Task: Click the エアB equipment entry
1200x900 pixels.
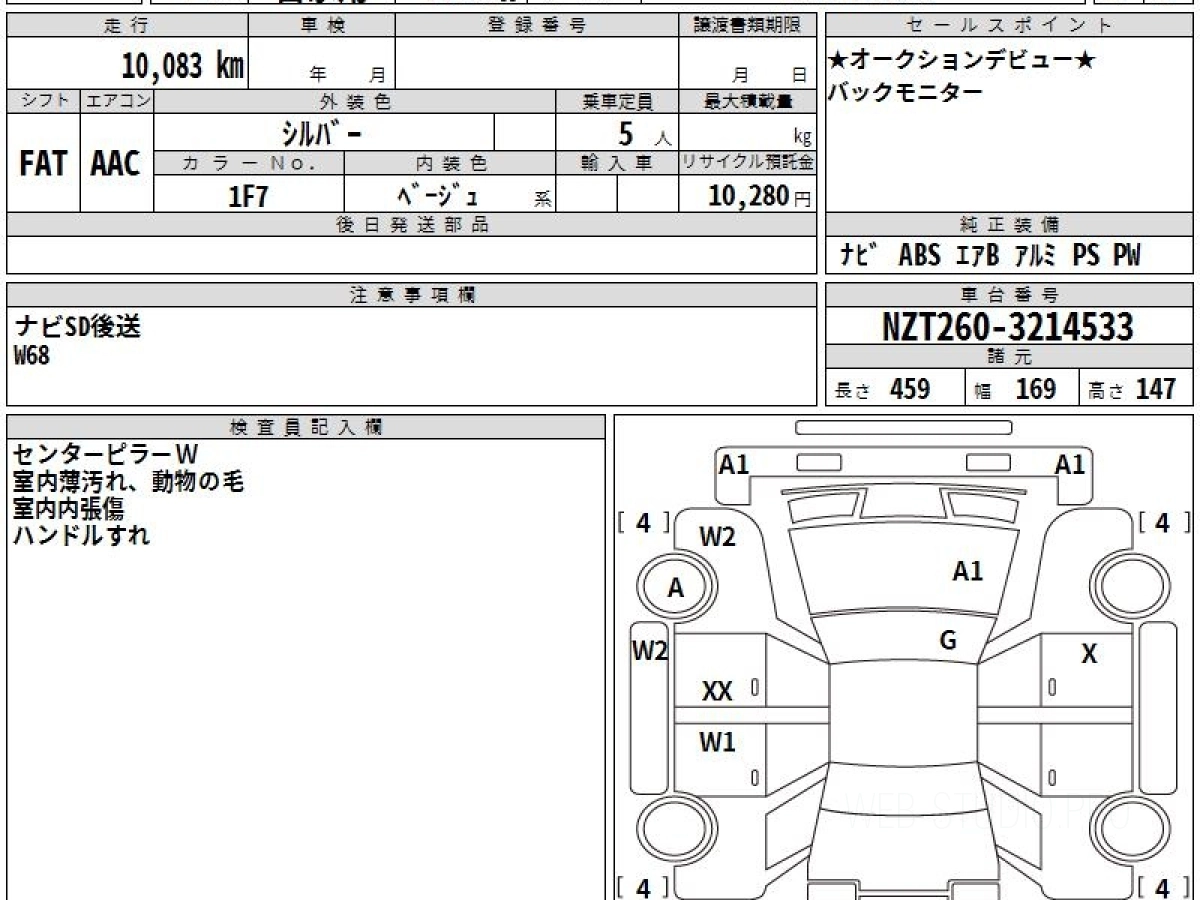Action: click(x=977, y=256)
